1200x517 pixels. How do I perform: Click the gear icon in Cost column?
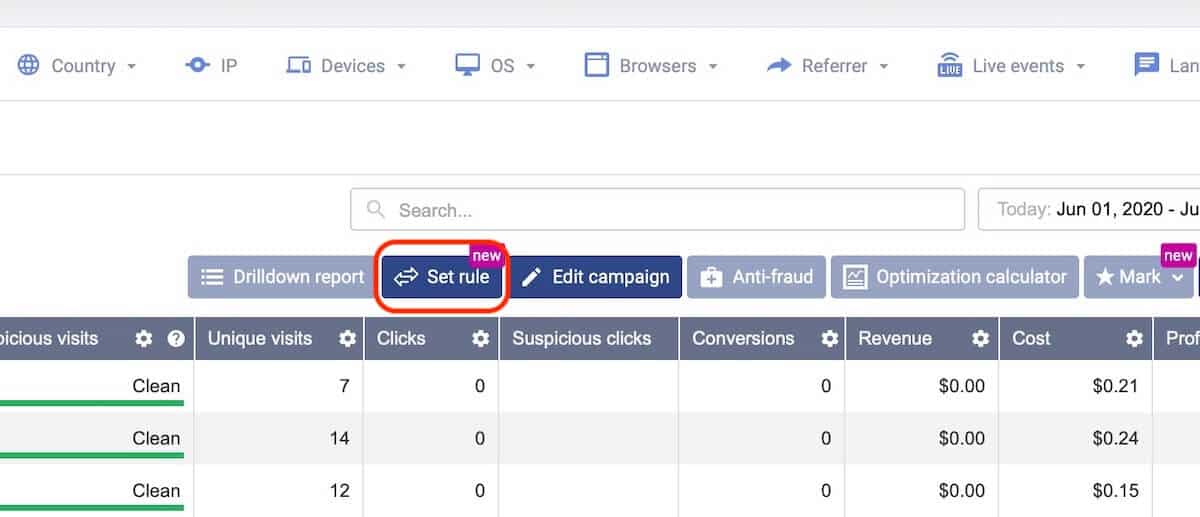tap(1134, 339)
